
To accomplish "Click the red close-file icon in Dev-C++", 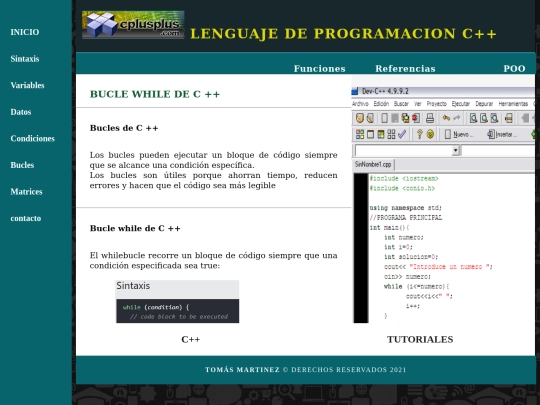I will [x=416, y=118].
